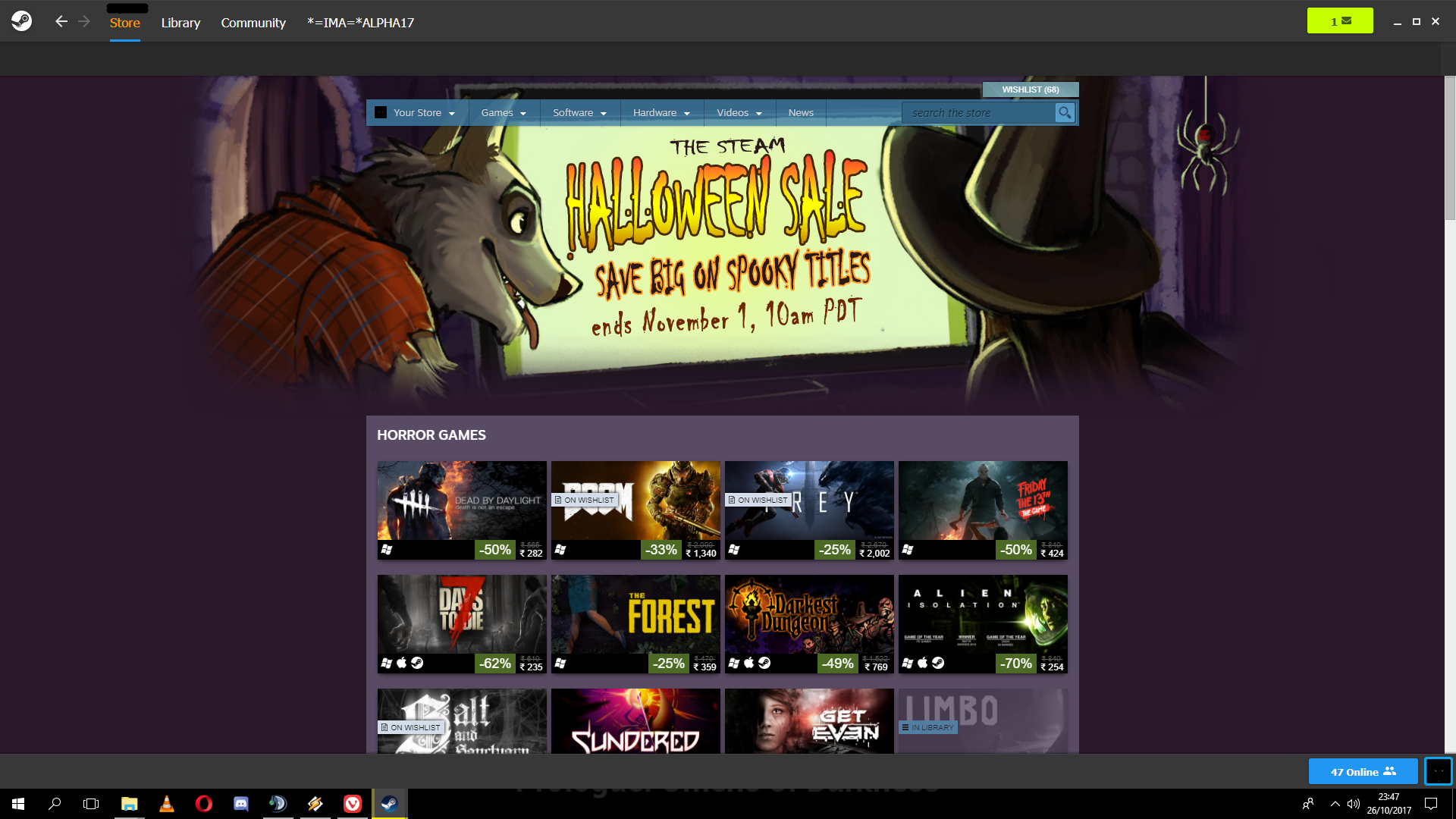The height and width of the screenshot is (819, 1456).
Task: Go back with the left arrow
Action: 61,21
